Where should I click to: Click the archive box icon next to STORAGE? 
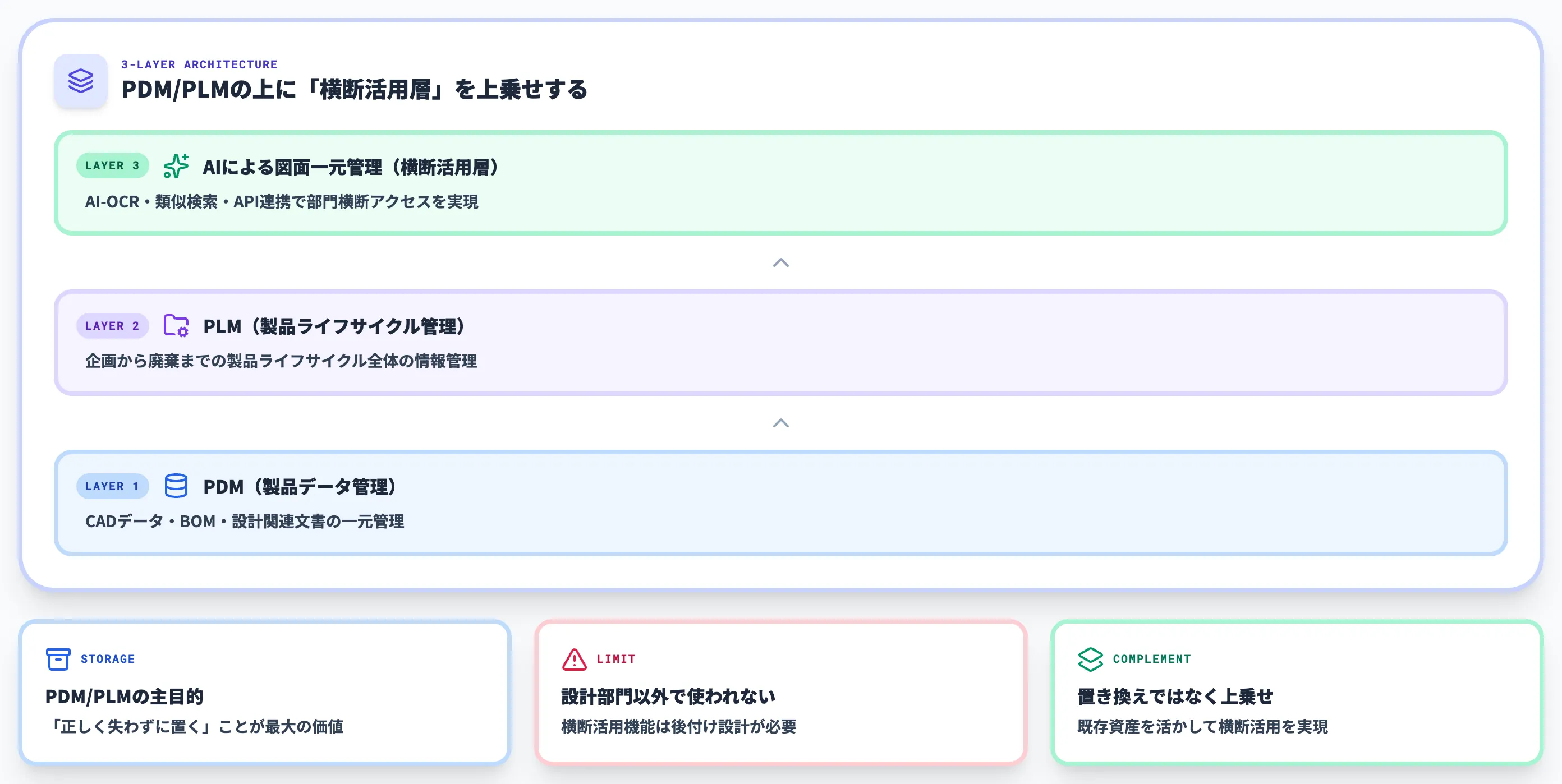pyautogui.click(x=58, y=659)
